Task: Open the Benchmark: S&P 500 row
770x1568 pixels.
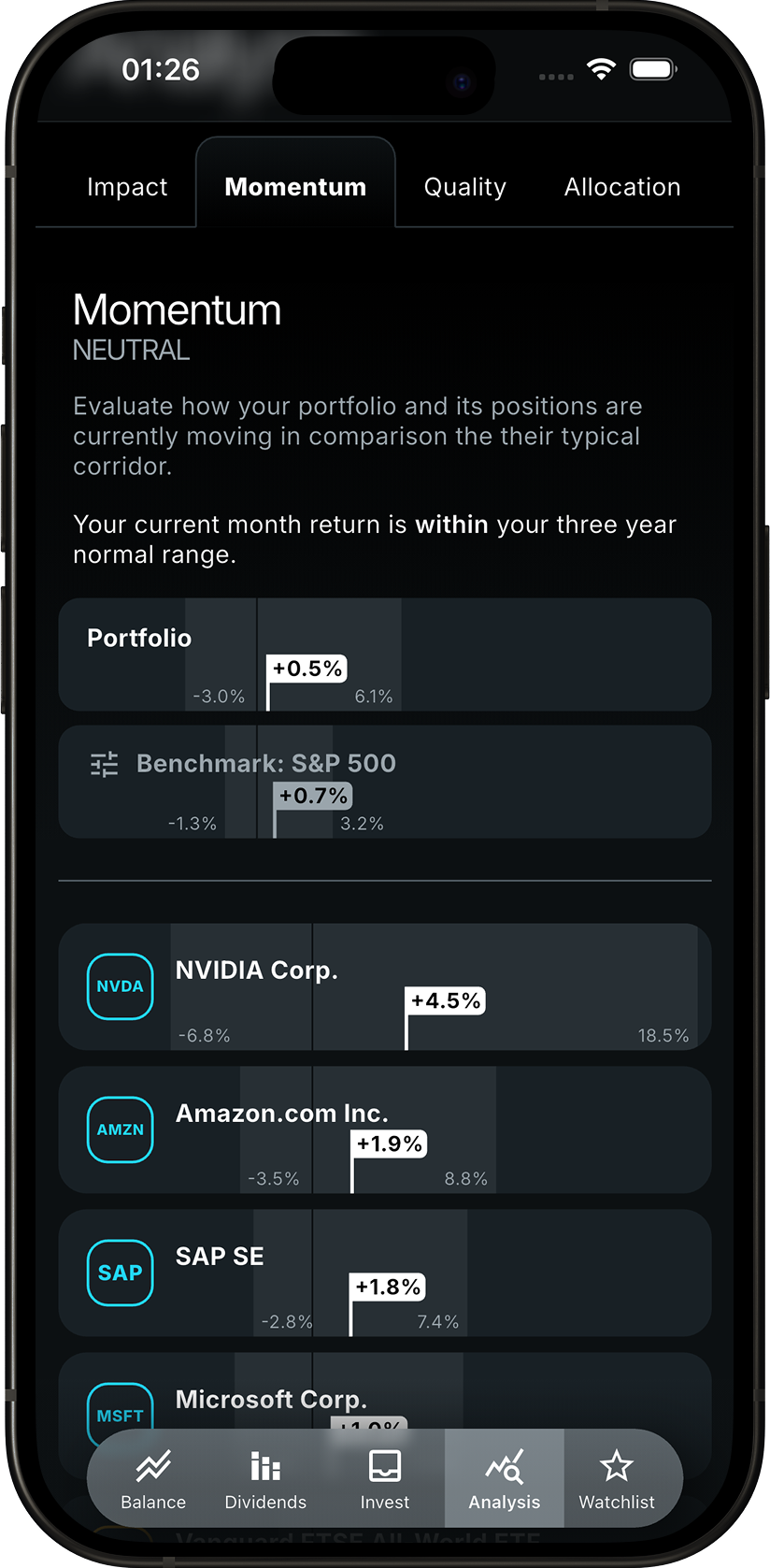Action: [385, 782]
